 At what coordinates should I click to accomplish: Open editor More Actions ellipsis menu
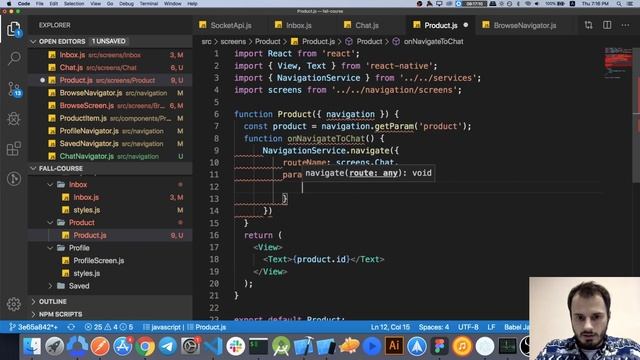point(625,25)
